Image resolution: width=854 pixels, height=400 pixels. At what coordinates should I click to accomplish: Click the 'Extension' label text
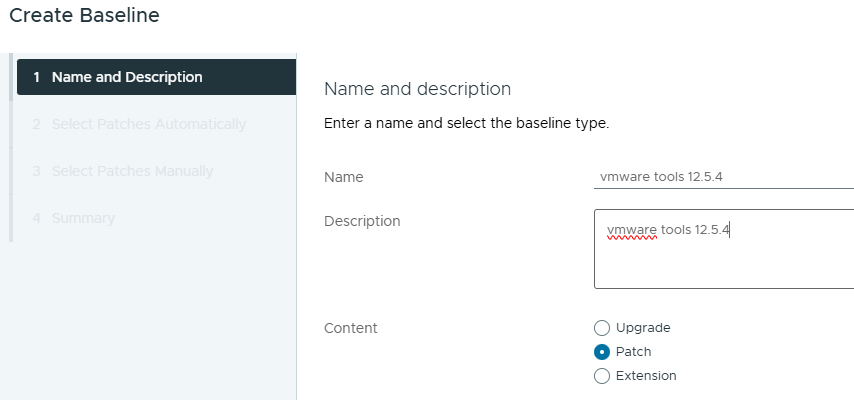click(x=646, y=376)
